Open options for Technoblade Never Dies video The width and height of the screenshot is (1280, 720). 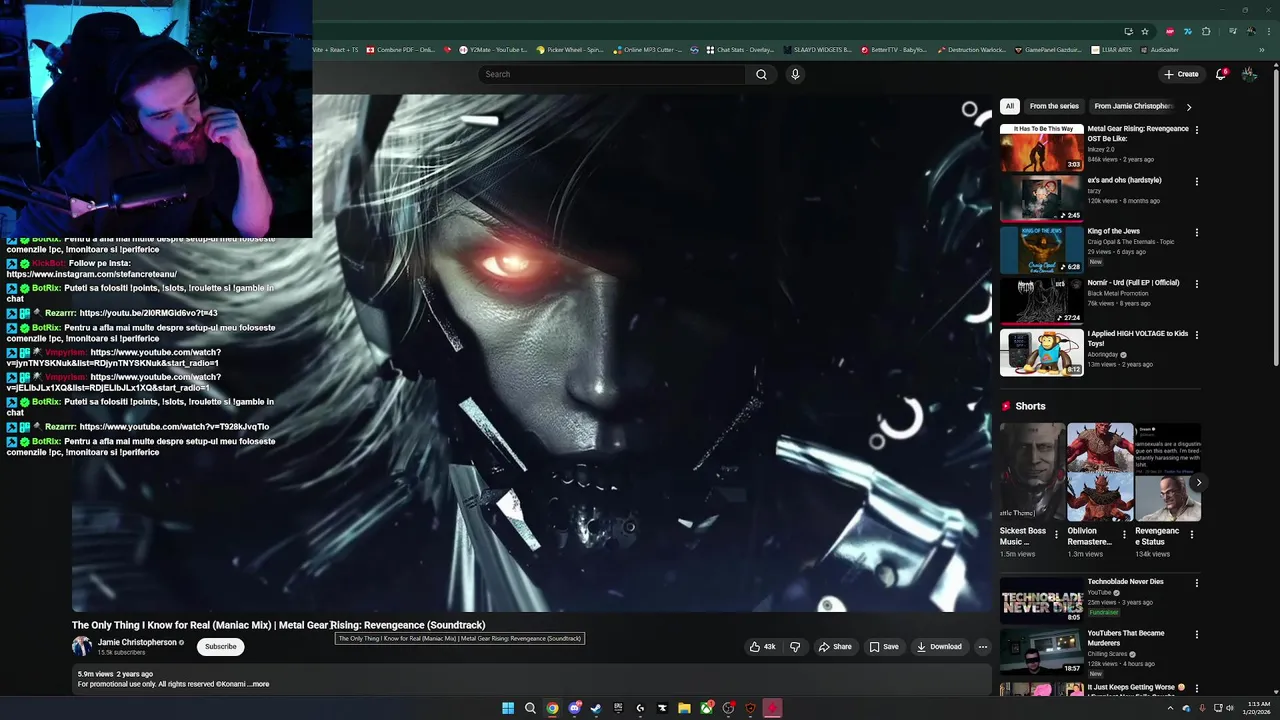tap(1196, 583)
